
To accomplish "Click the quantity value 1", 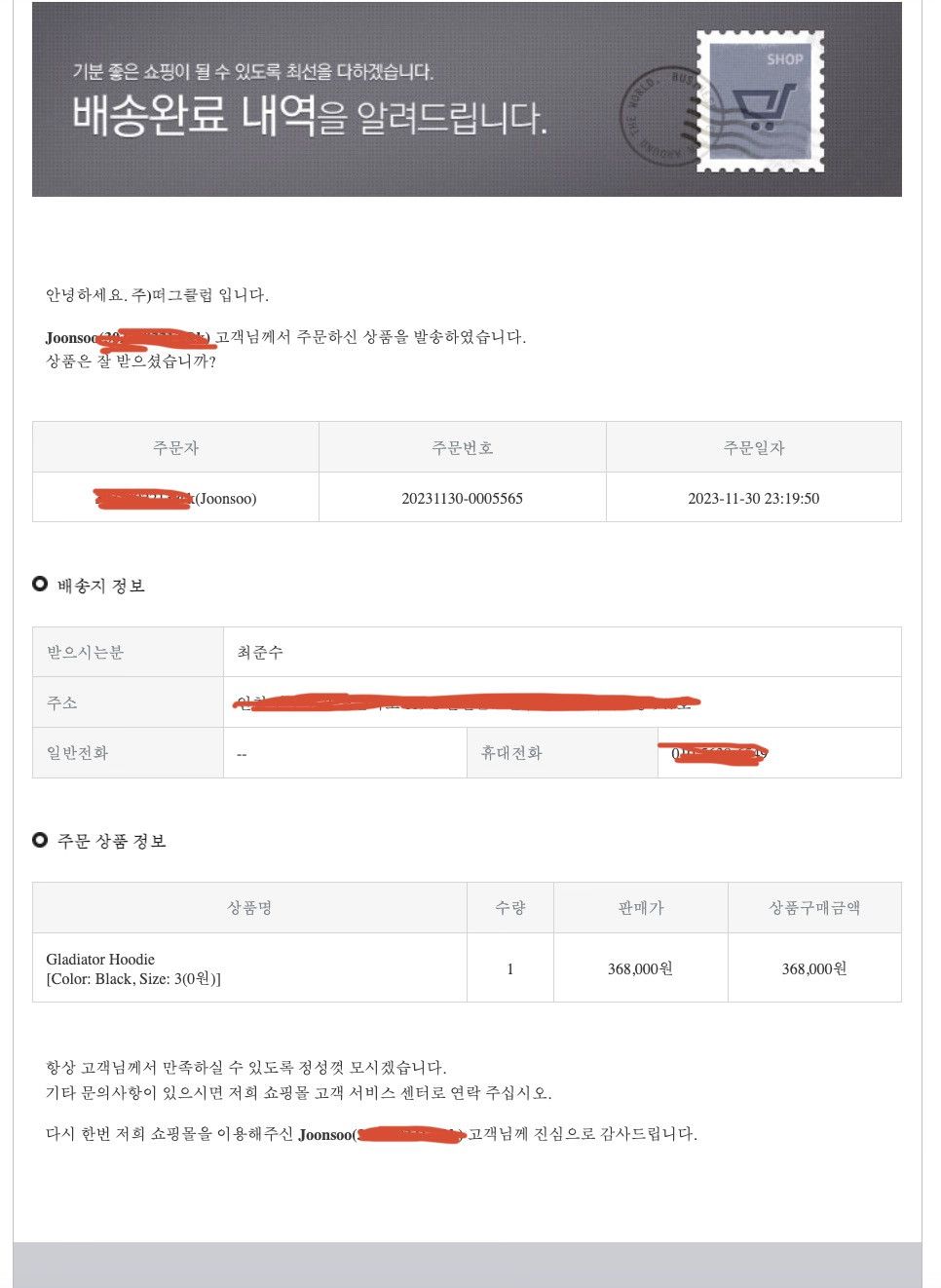I will [509, 968].
